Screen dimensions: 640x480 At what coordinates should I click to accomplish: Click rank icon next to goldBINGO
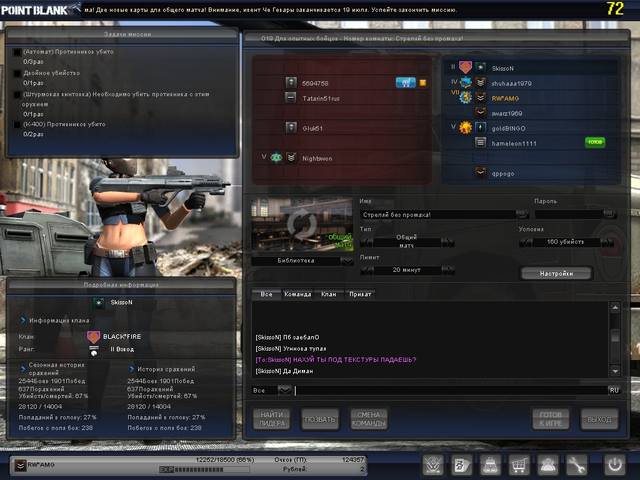pos(480,128)
